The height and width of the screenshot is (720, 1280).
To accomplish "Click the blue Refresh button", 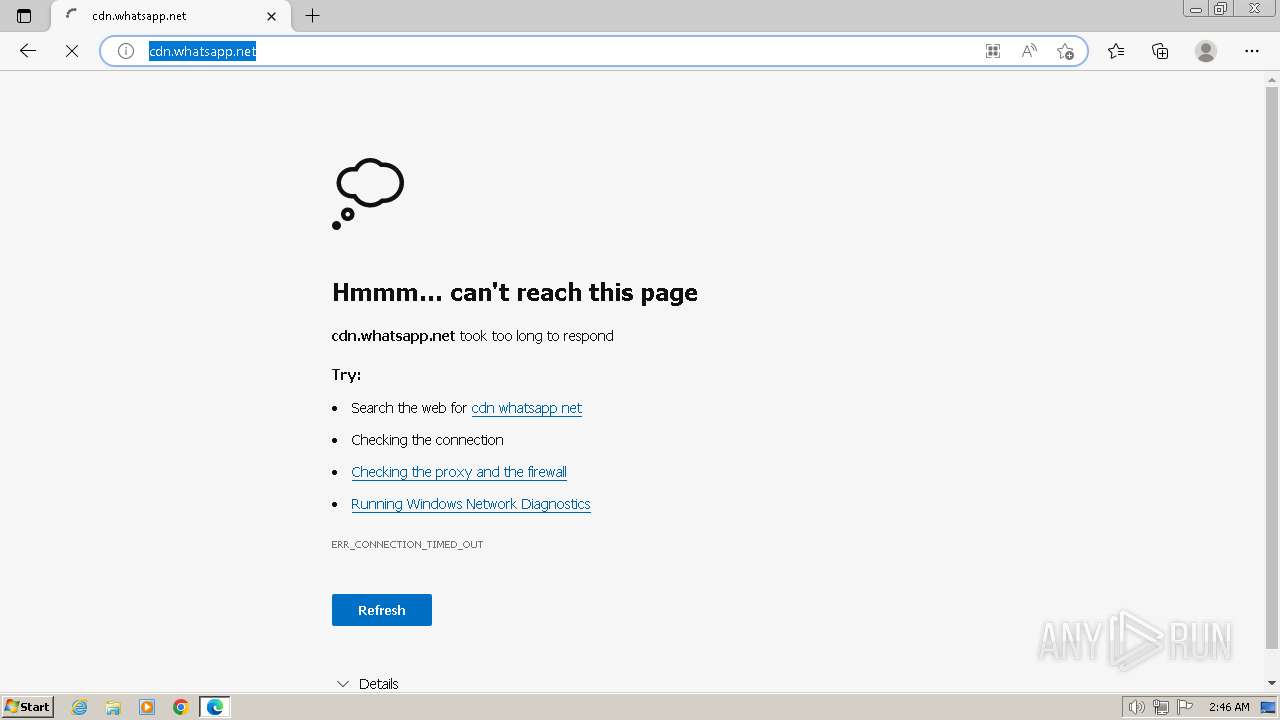I will [x=382, y=610].
